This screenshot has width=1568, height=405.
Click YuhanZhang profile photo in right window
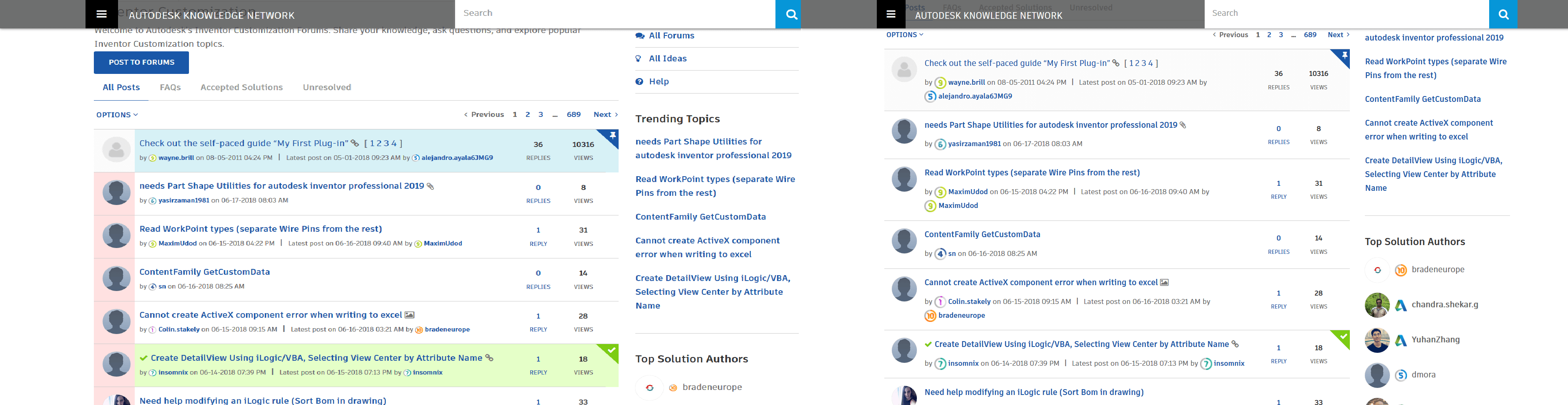pyautogui.click(x=1377, y=340)
